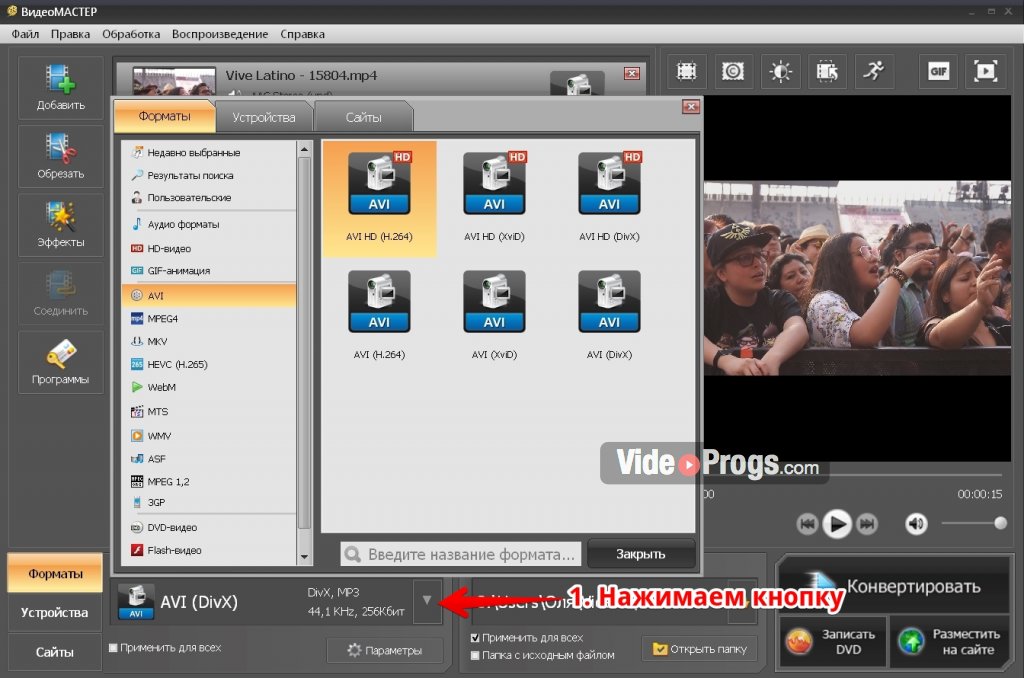Click the Записать DVD button
Image resolution: width=1024 pixels, height=678 pixels.
coord(833,642)
